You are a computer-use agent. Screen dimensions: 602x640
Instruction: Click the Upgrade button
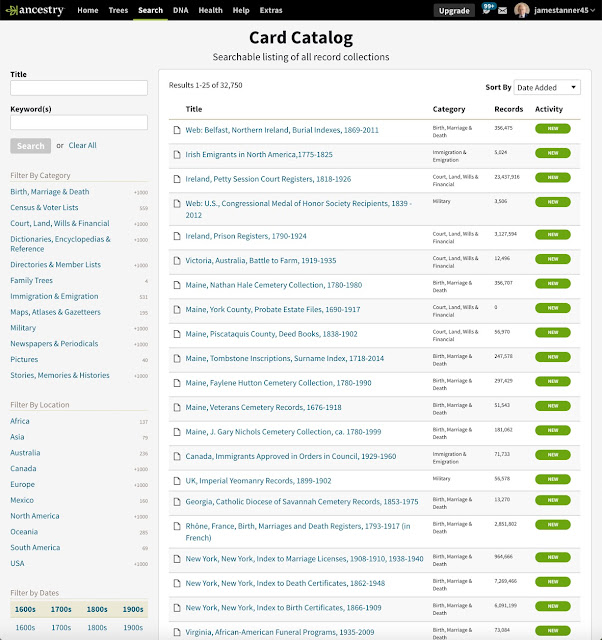(x=454, y=11)
